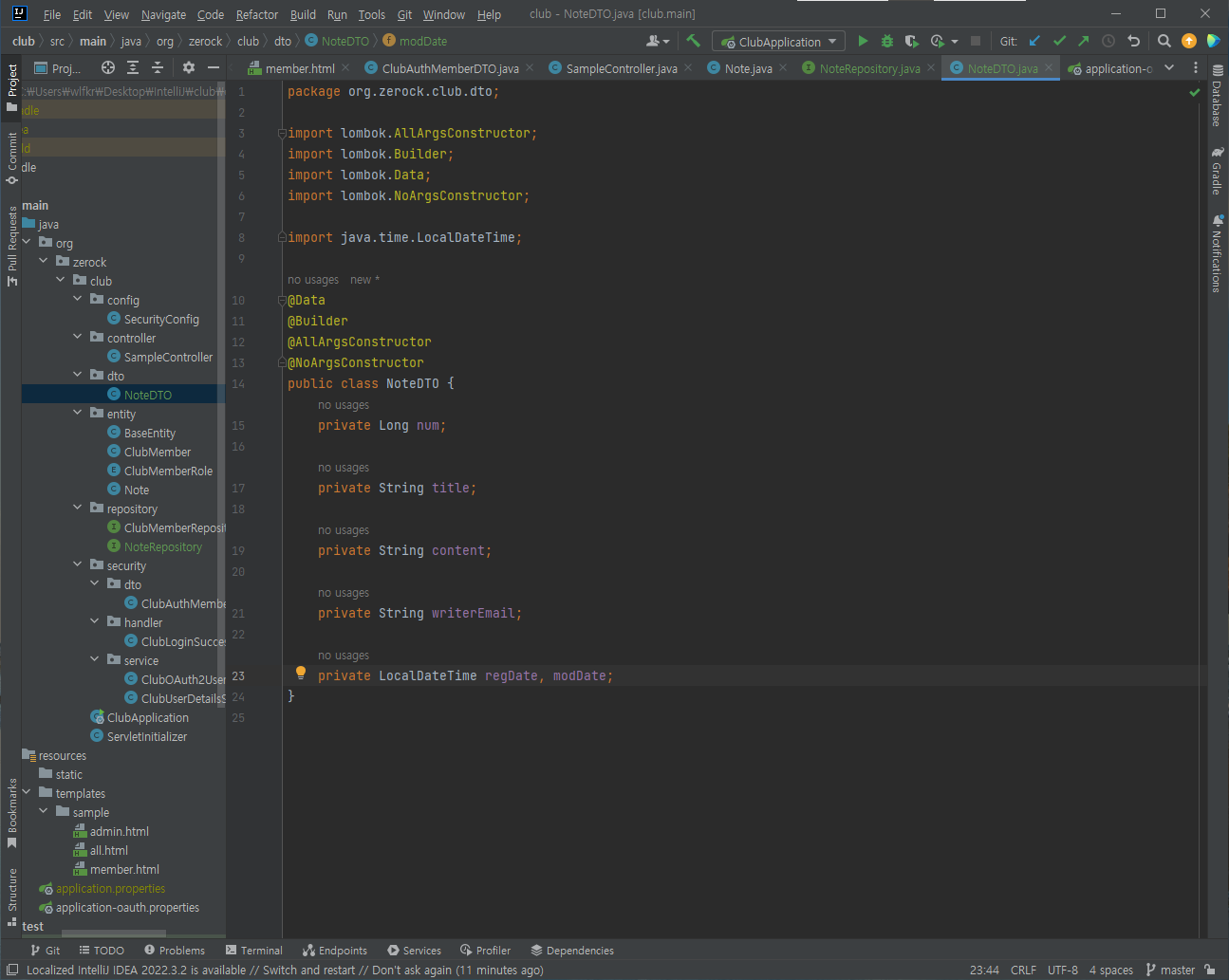This screenshot has height=980, width=1229.
Task: Collapse the config folder
Action: click(78, 299)
